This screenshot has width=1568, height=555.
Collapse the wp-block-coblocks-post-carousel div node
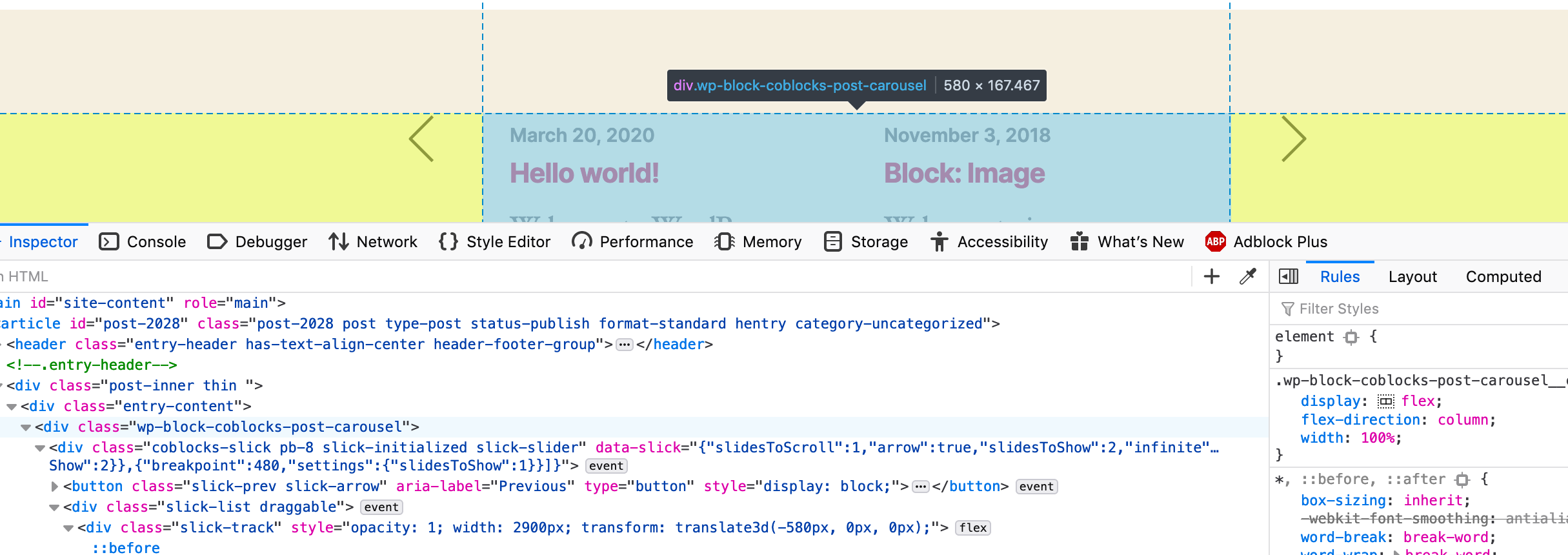[x=26, y=427]
